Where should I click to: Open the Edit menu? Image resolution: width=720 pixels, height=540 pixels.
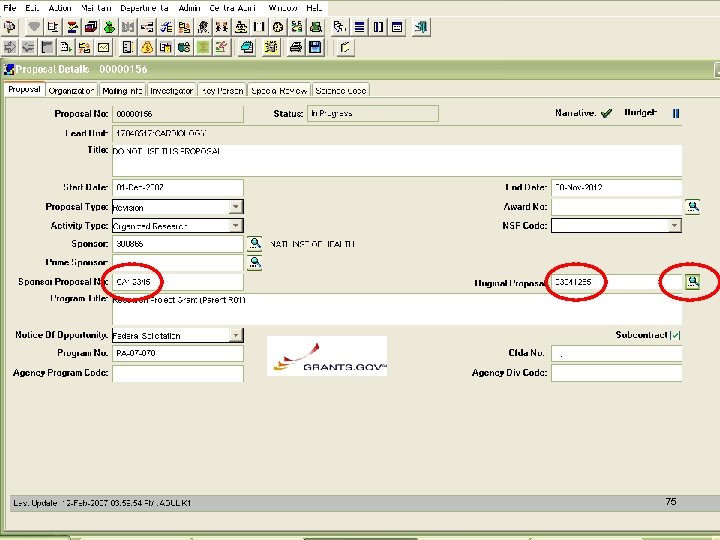[x=32, y=8]
